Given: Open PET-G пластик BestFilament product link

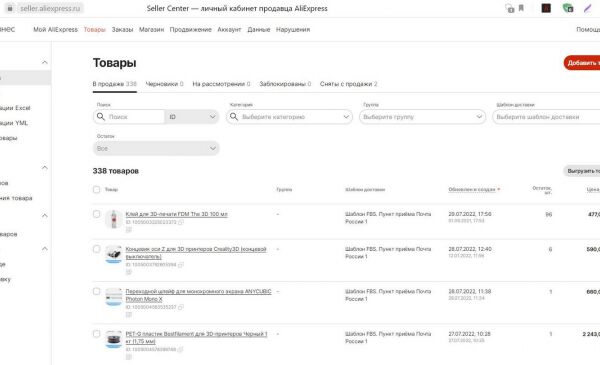Looking at the screenshot, I should point(196,338).
